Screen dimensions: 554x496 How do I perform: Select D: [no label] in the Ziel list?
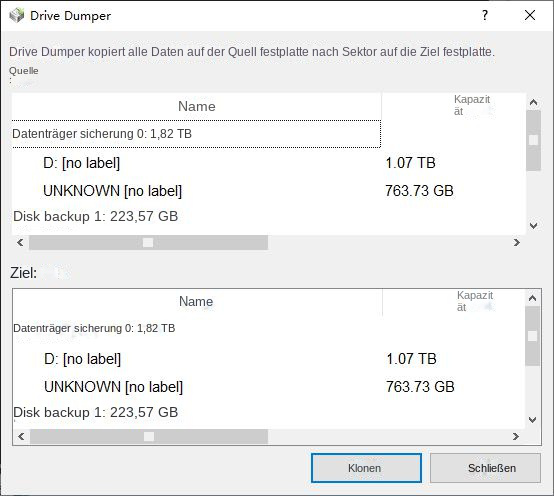(x=83, y=359)
